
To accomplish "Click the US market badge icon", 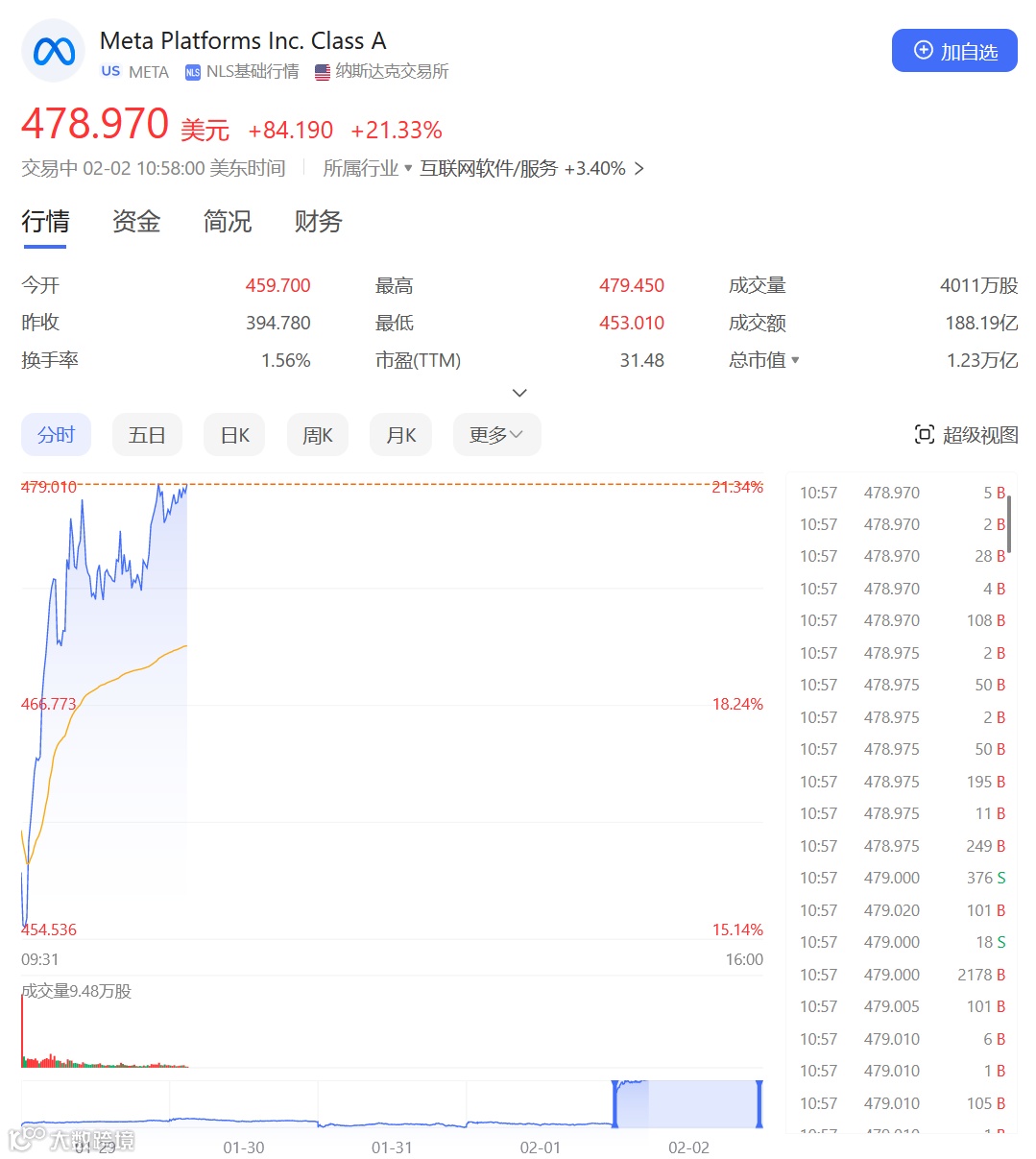I will pos(110,72).
